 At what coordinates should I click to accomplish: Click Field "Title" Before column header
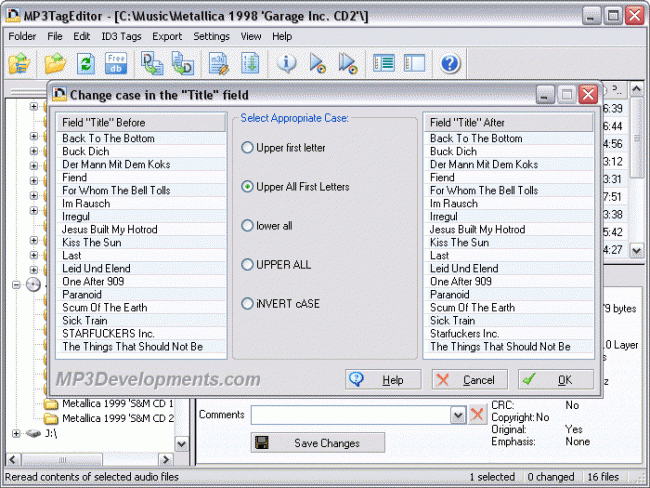[141, 122]
